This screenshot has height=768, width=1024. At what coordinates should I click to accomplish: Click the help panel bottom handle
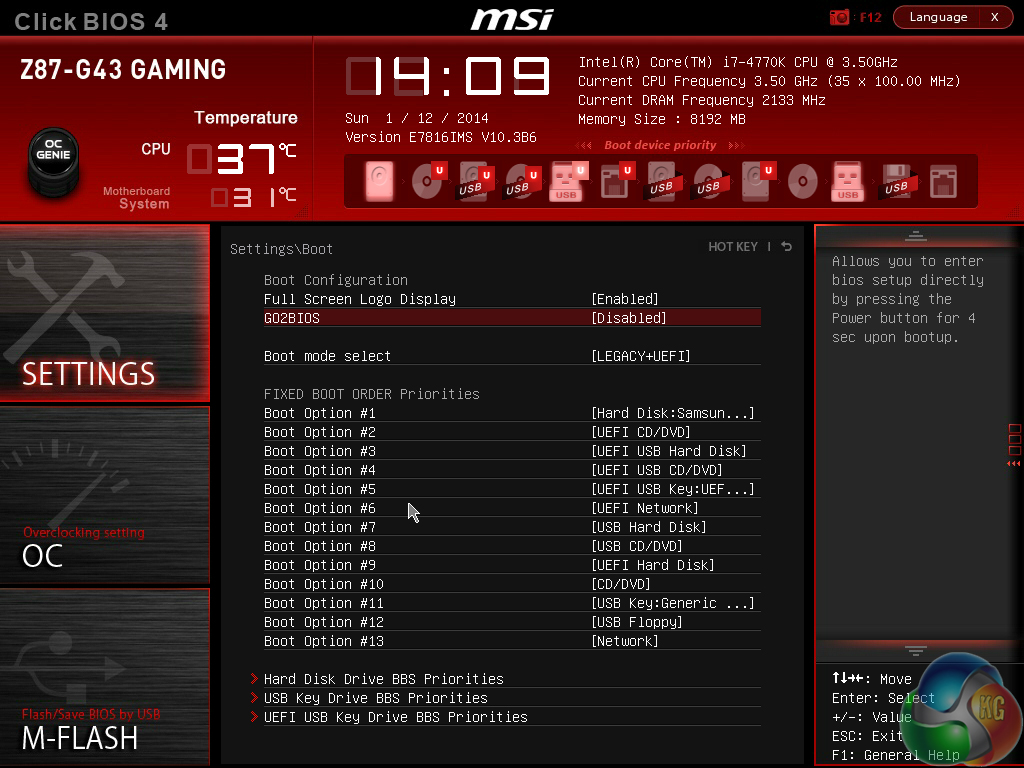(916, 650)
